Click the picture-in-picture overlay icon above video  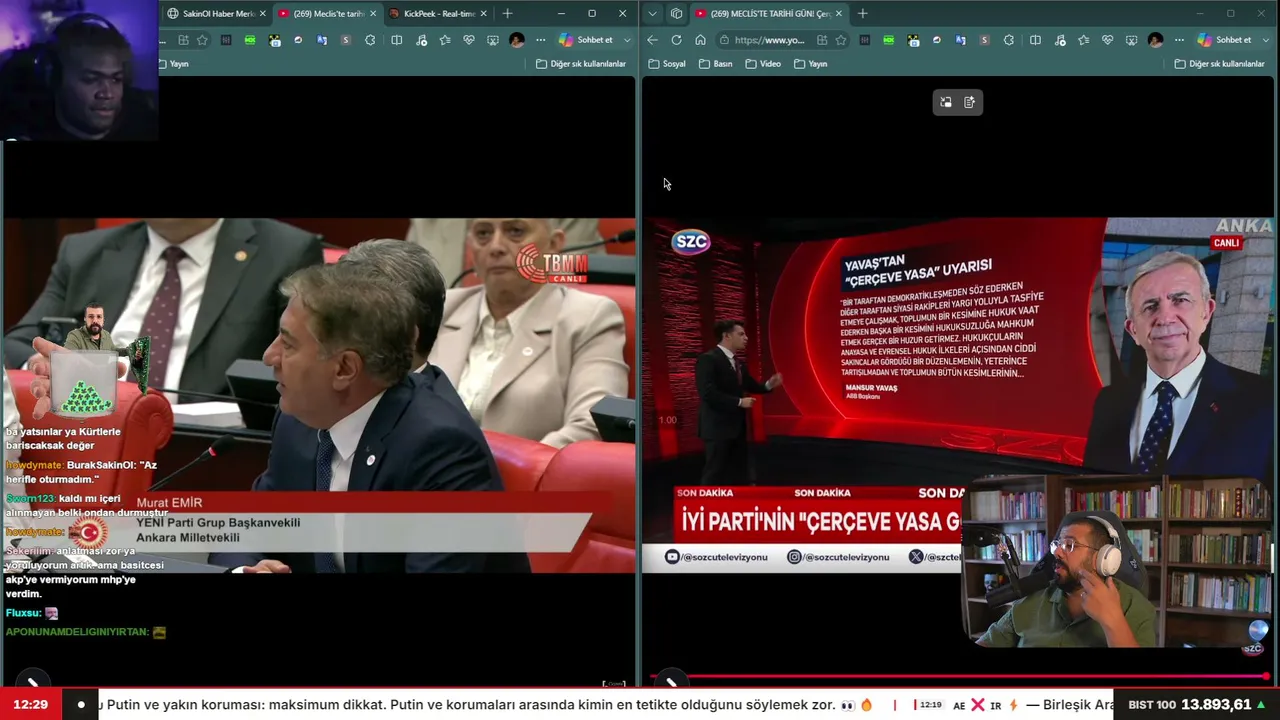(946, 102)
